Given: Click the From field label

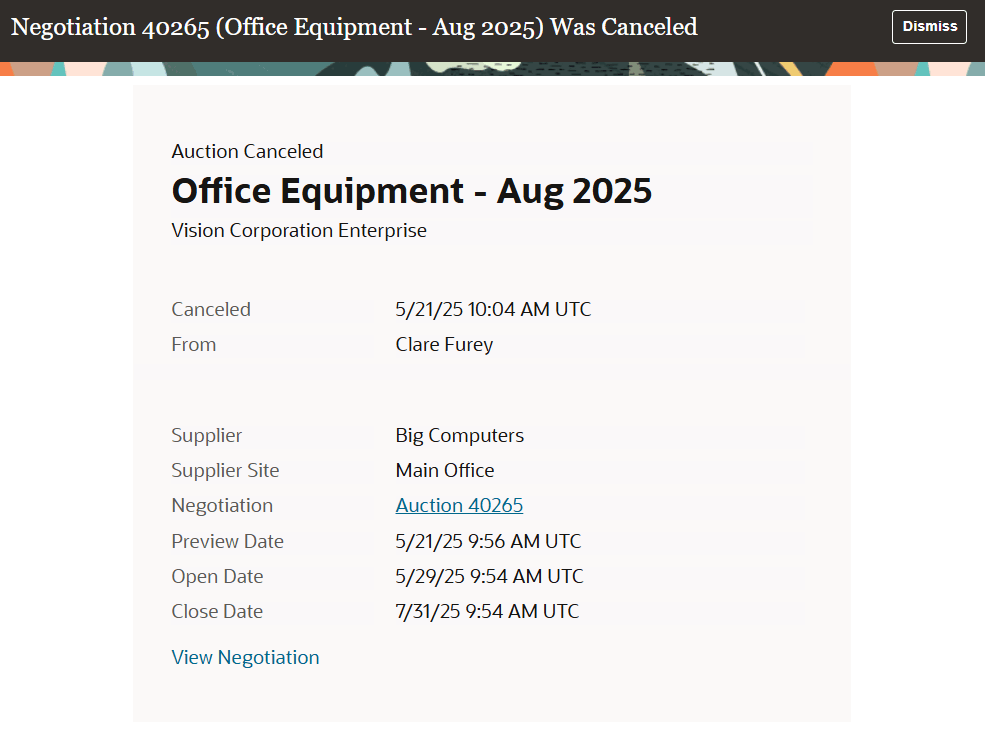Looking at the screenshot, I should click(193, 345).
